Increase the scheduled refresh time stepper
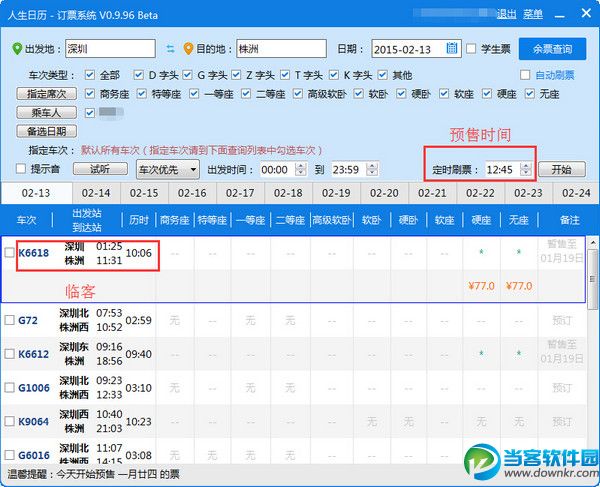This screenshot has height=487, width=600. coord(527,166)
